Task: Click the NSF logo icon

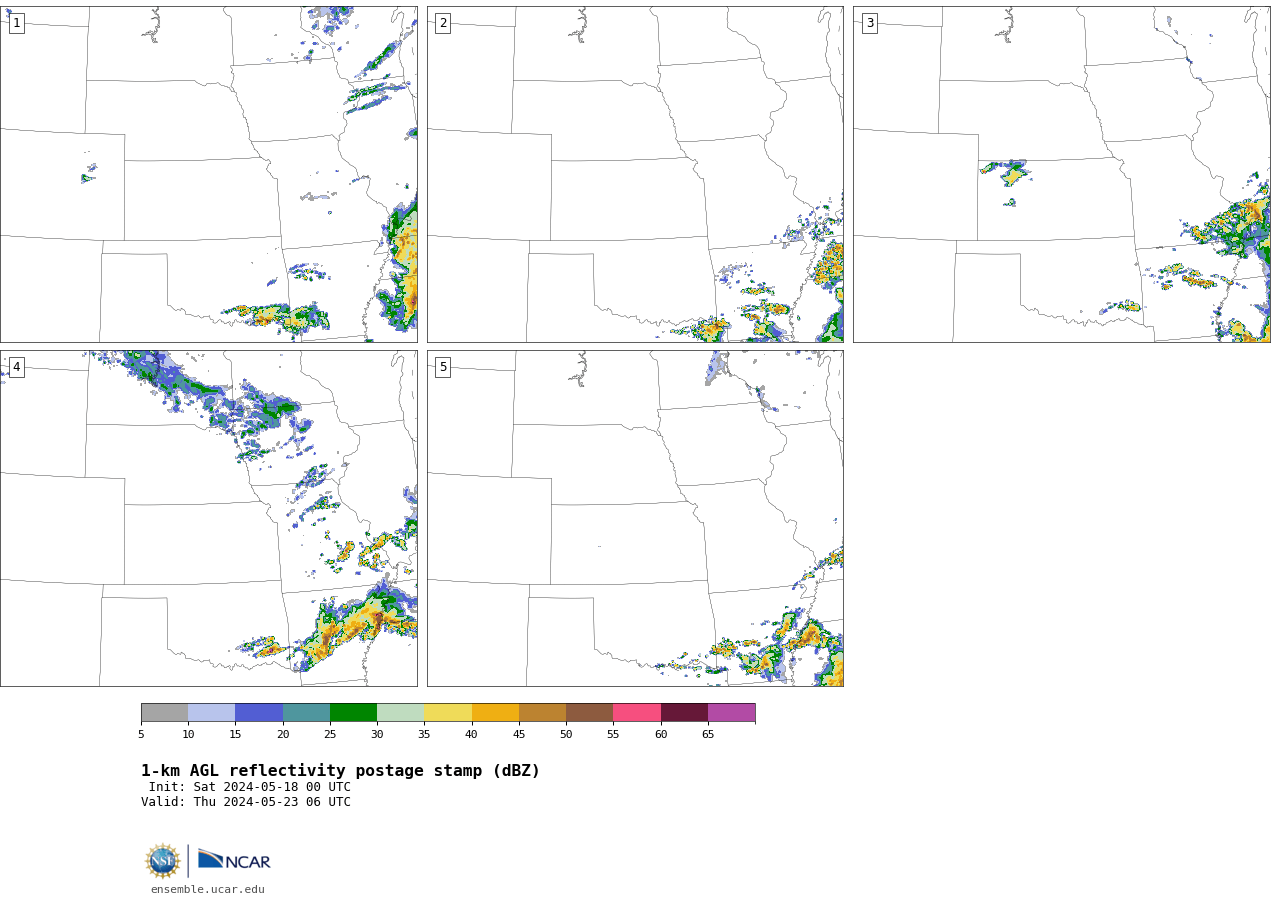Action: pyautogui.click(x=163, y=861)
